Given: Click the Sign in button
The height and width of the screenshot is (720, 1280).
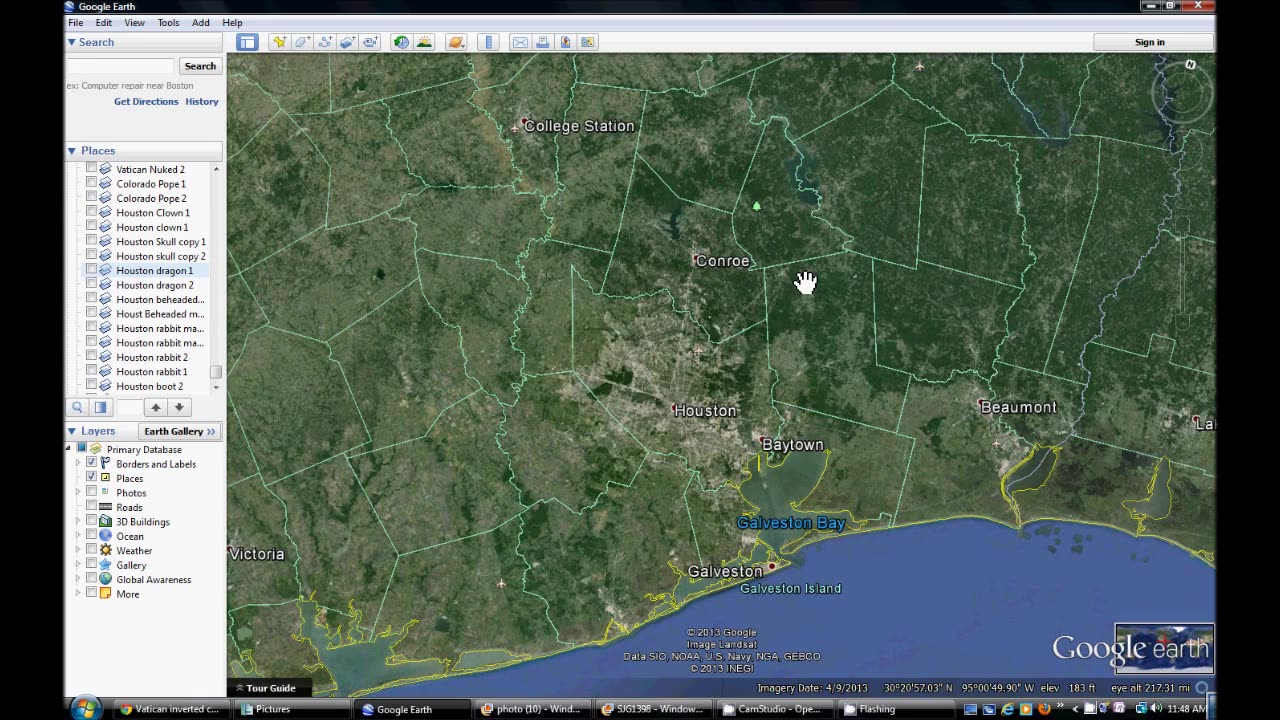Looking at the screenshot, I should point(1150,42).
